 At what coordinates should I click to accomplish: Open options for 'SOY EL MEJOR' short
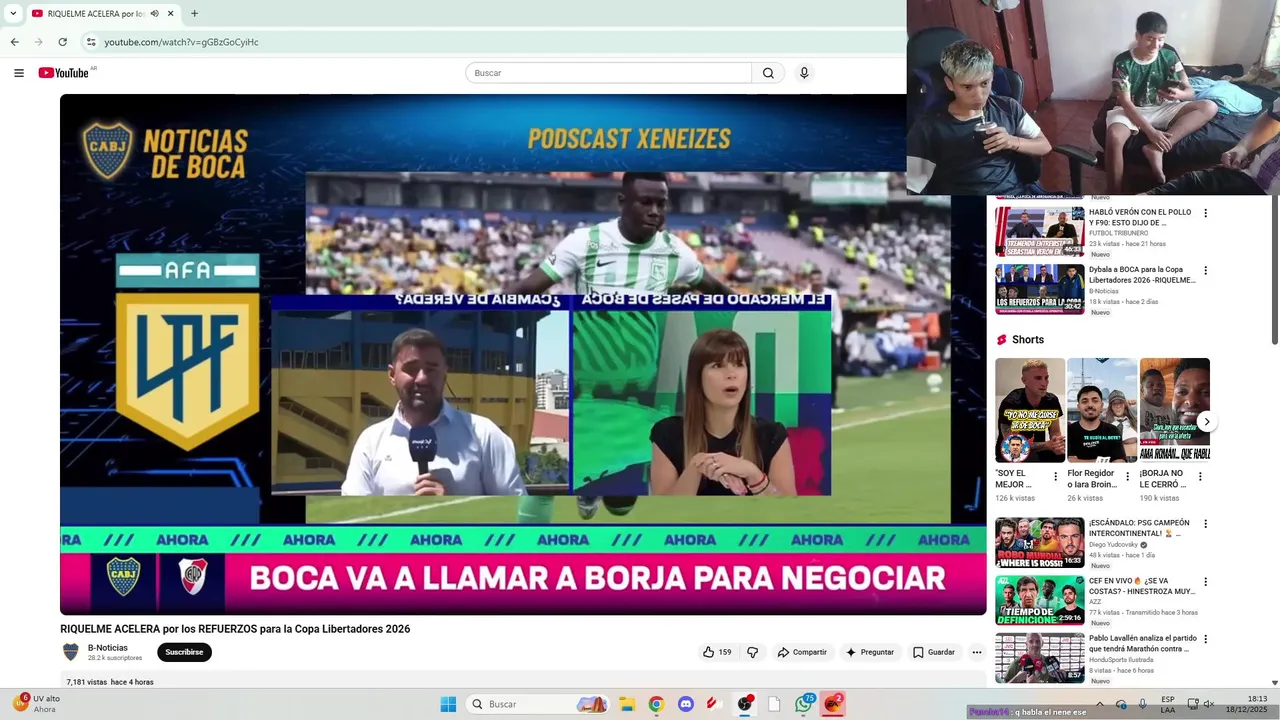click(x=1055, y=477)
